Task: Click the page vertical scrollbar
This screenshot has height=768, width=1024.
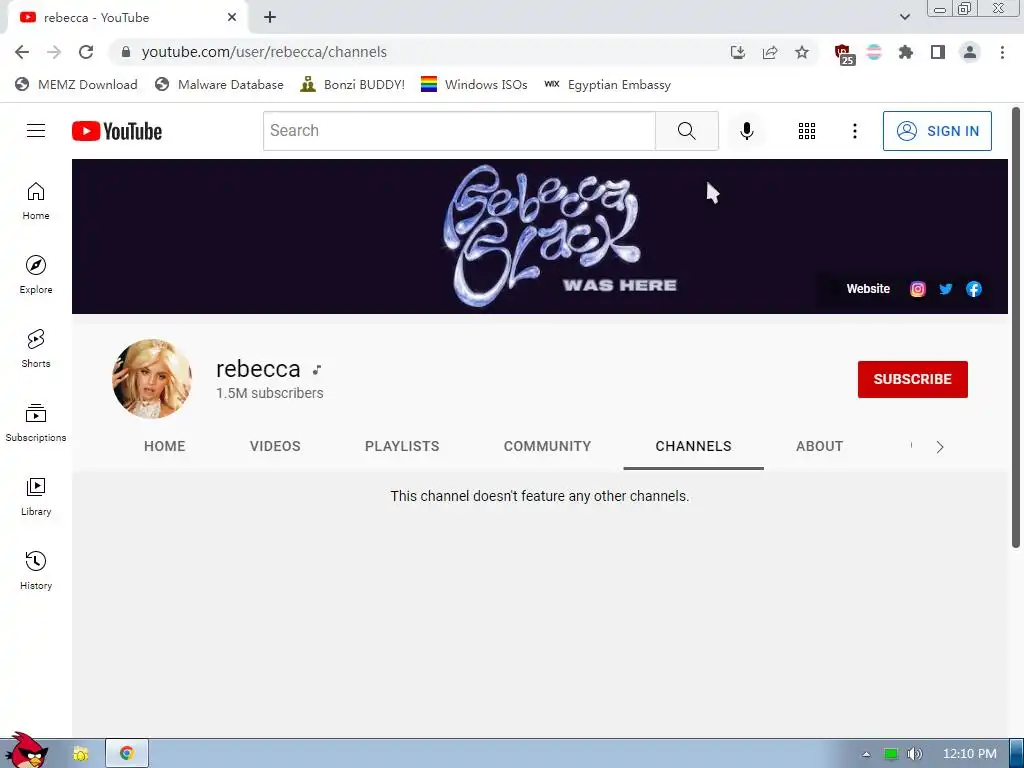Action: [x=1016, y=327]
